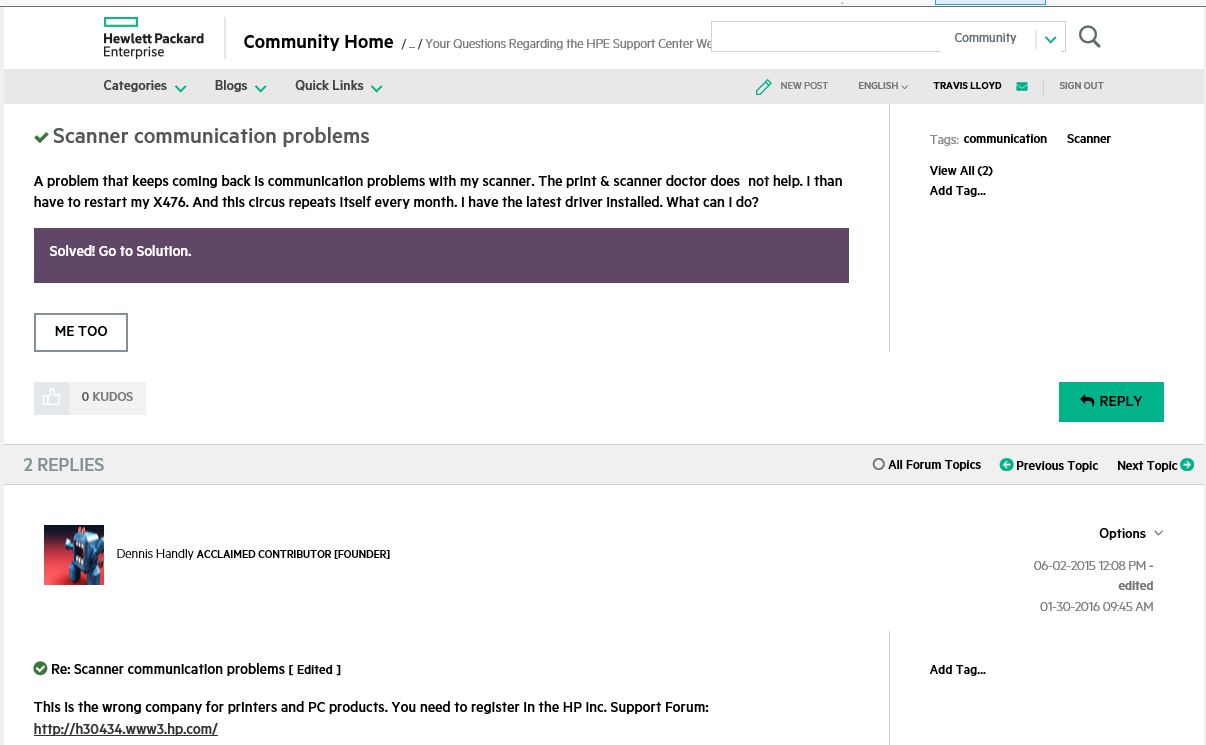This screenshot has width=1206, height=745.
Task: Click Sign Out
Action: (x=1081, y=86)
